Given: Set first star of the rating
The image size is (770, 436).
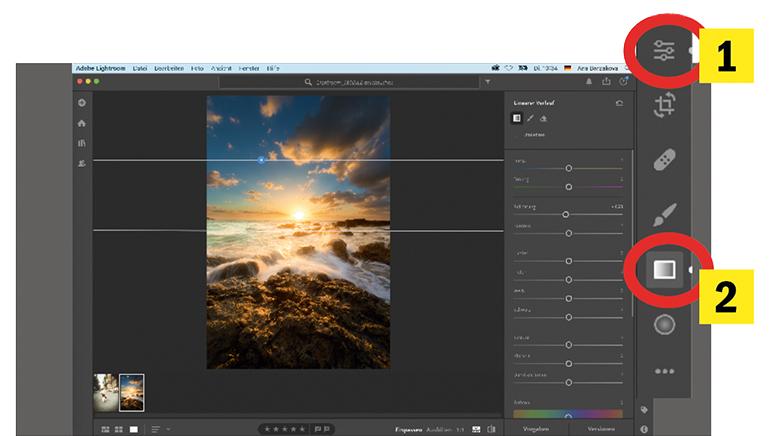Looking at the screenshot, I should point(267,429).
